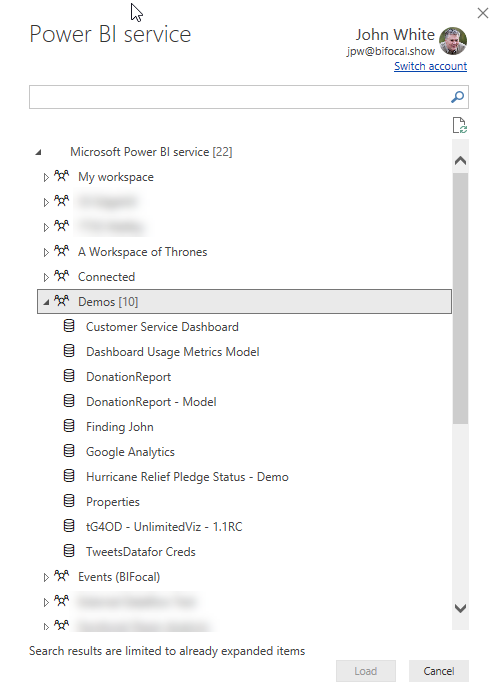
Task: Click the Finding John dataset icon
Action: (x=69, y=426)
